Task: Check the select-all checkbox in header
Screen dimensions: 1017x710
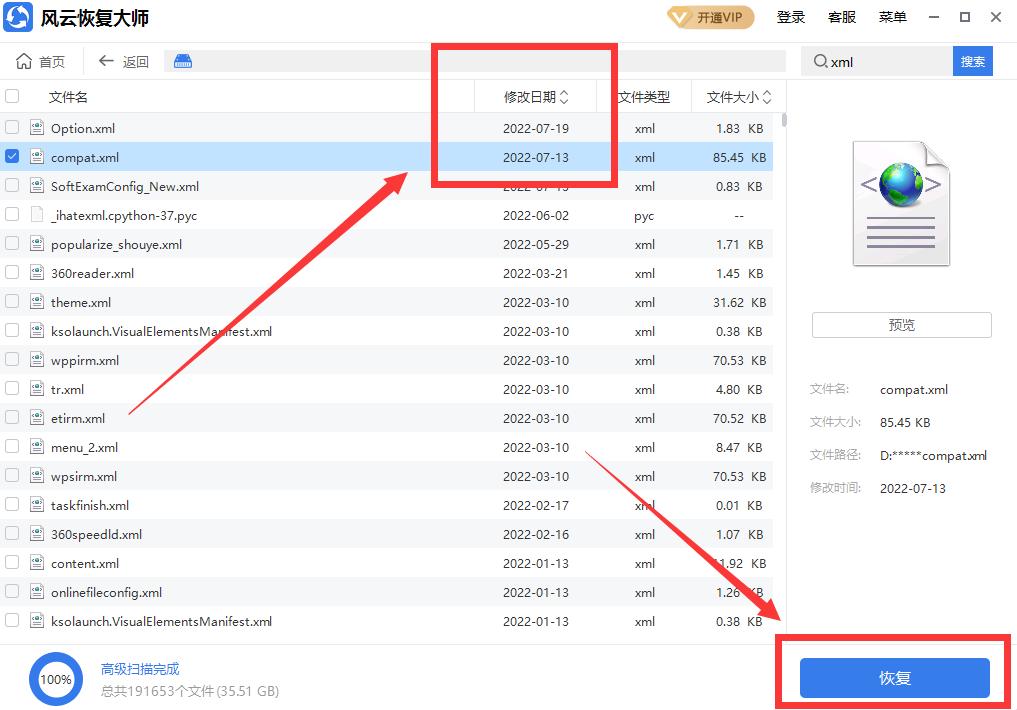Action: (x=13, y=96)
